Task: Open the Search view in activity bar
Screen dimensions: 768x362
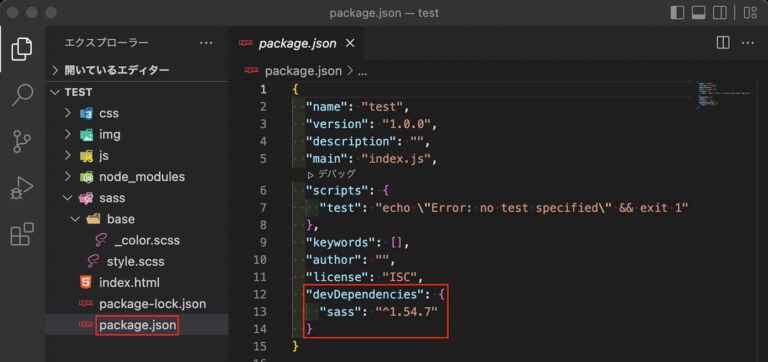Action: point(22,95)
